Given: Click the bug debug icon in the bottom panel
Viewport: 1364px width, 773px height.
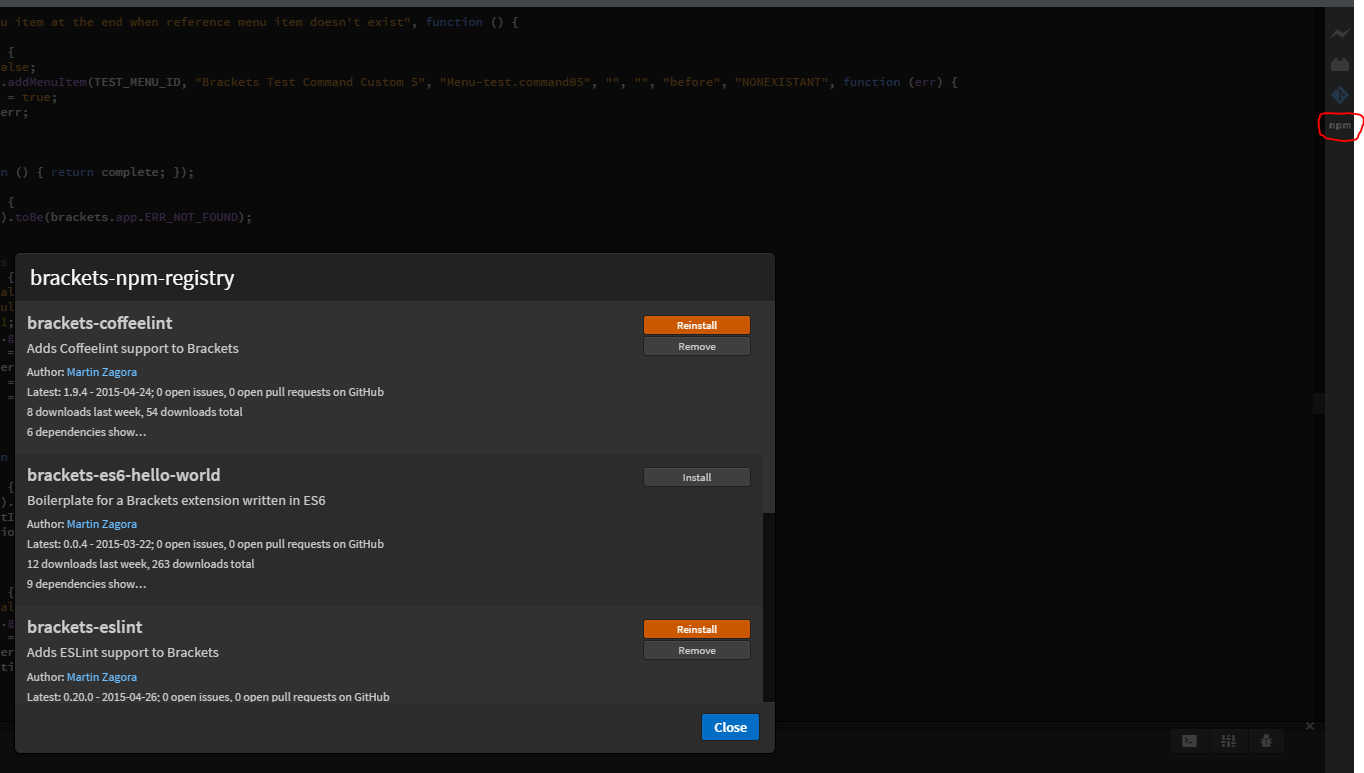Looking at the screenshot, I should coord(1267,741).
